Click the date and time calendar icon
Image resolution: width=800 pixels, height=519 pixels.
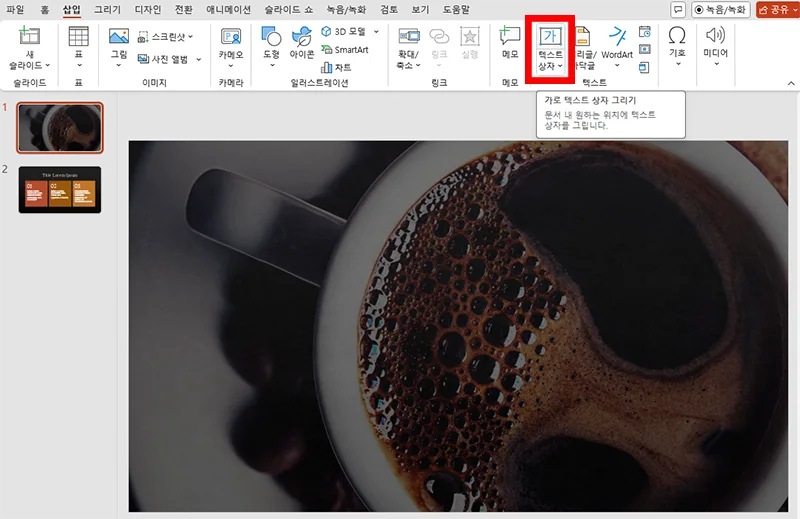(645, 32)
